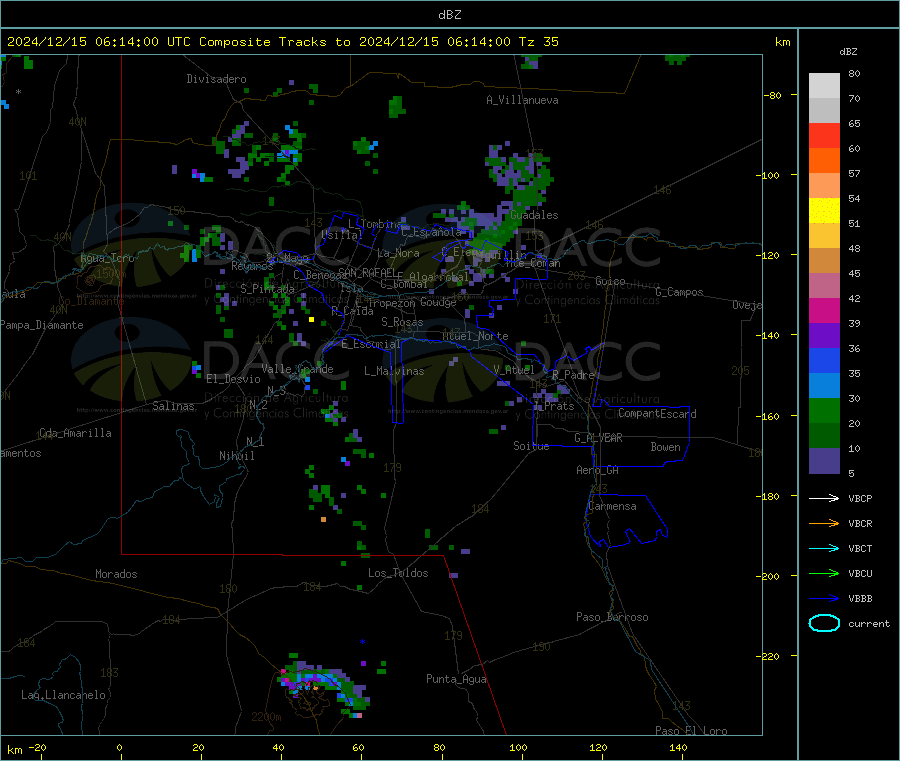Click the 'El_Desvio' place label
This screenshot has width=900, height=761.
tap(234, 379)
